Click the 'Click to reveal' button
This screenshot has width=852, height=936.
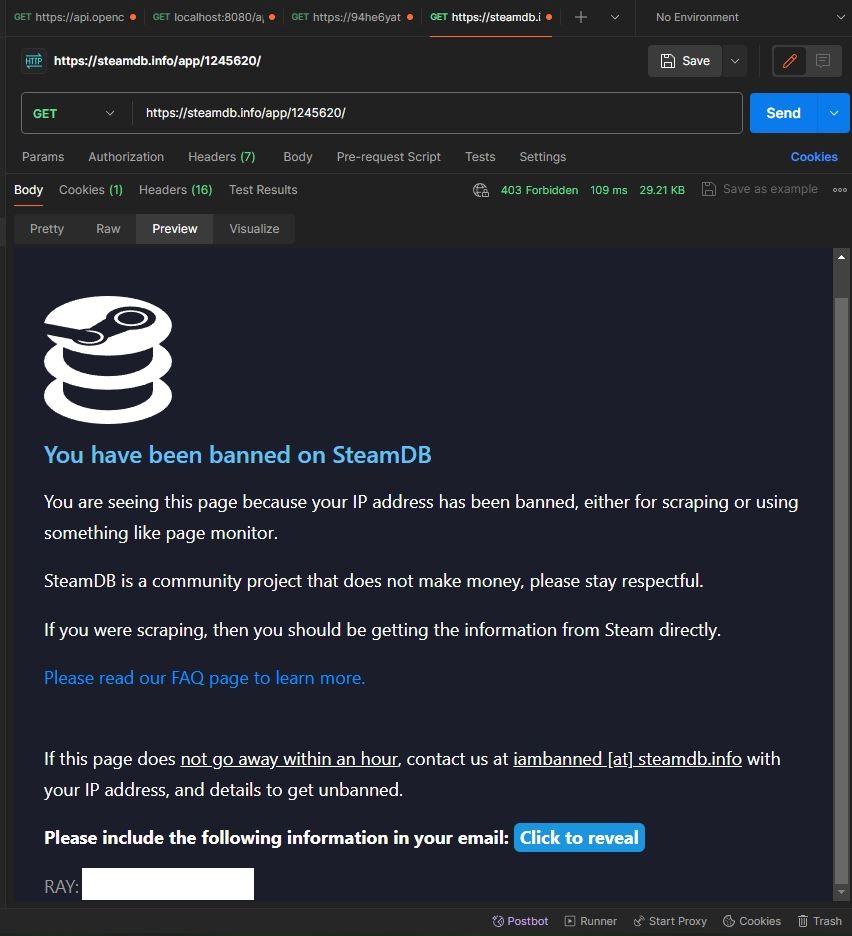pyautogui.click(x=579, y=838)
